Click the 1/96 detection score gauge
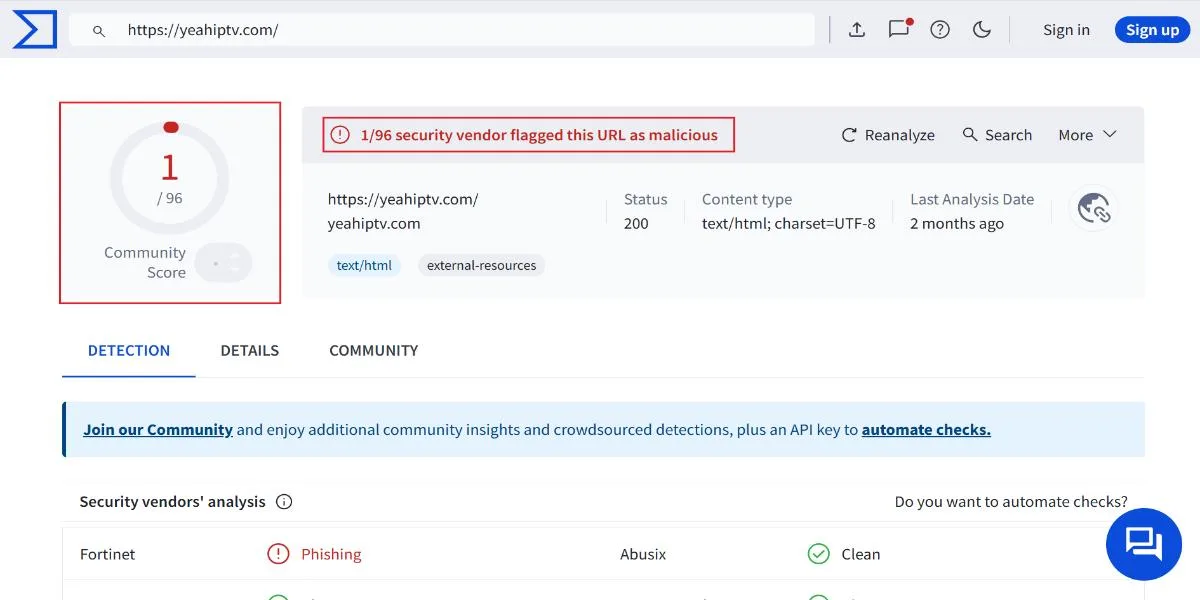Viewport: 1200px width, 600px height. point(169,178)
